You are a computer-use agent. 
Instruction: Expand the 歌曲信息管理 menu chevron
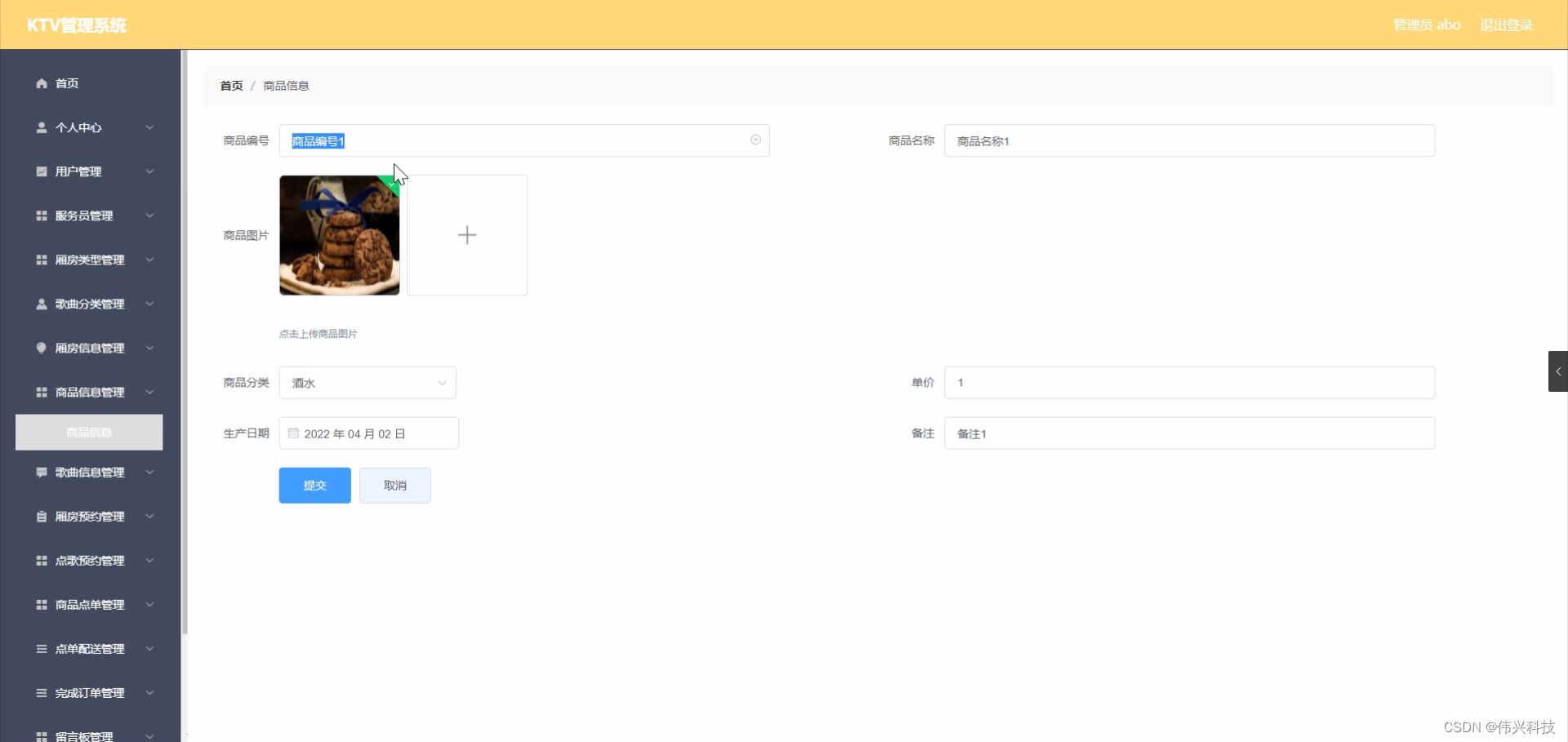[x=149, y=472]
